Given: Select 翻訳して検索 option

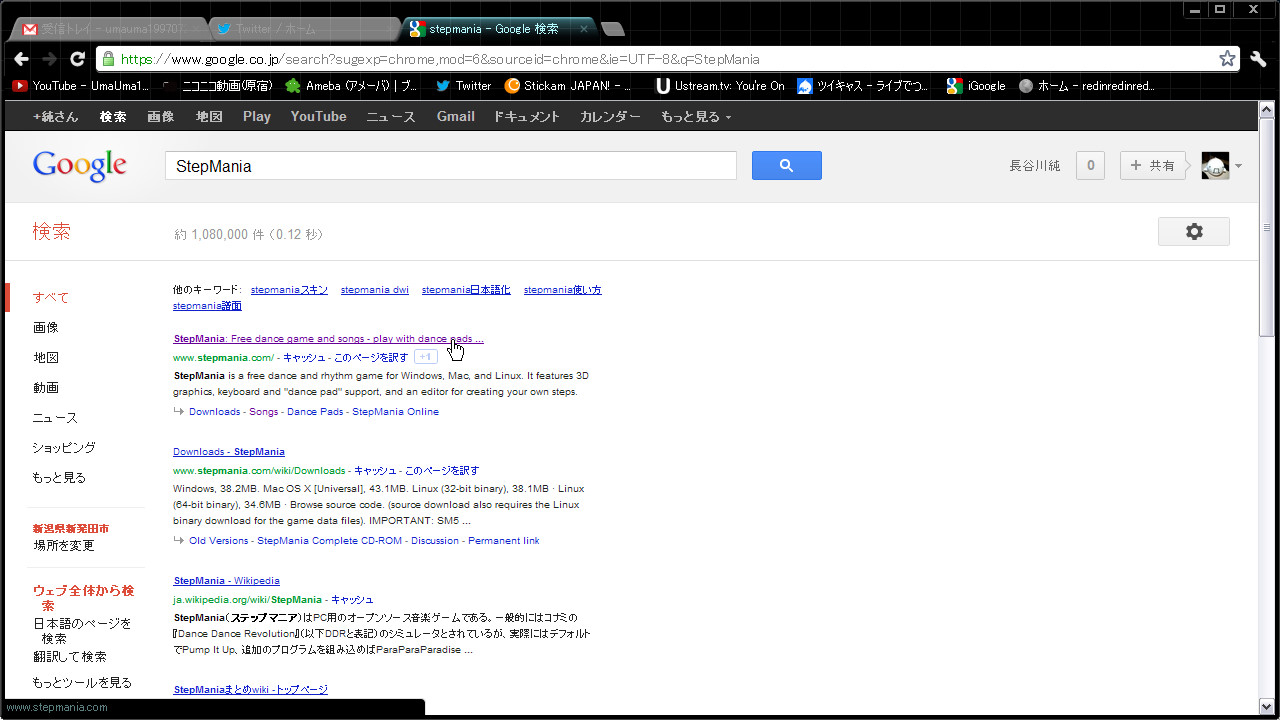Looking at the screenshot, I should (x=70, y=657).
